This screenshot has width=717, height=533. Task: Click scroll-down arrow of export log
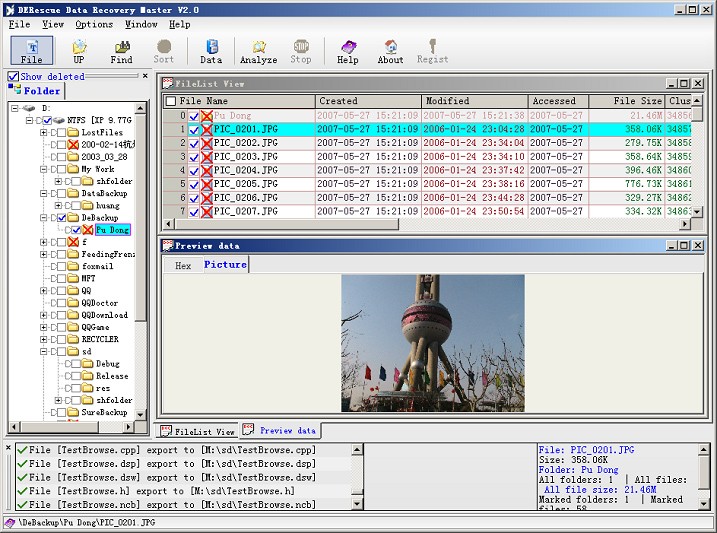click(357, 504)
